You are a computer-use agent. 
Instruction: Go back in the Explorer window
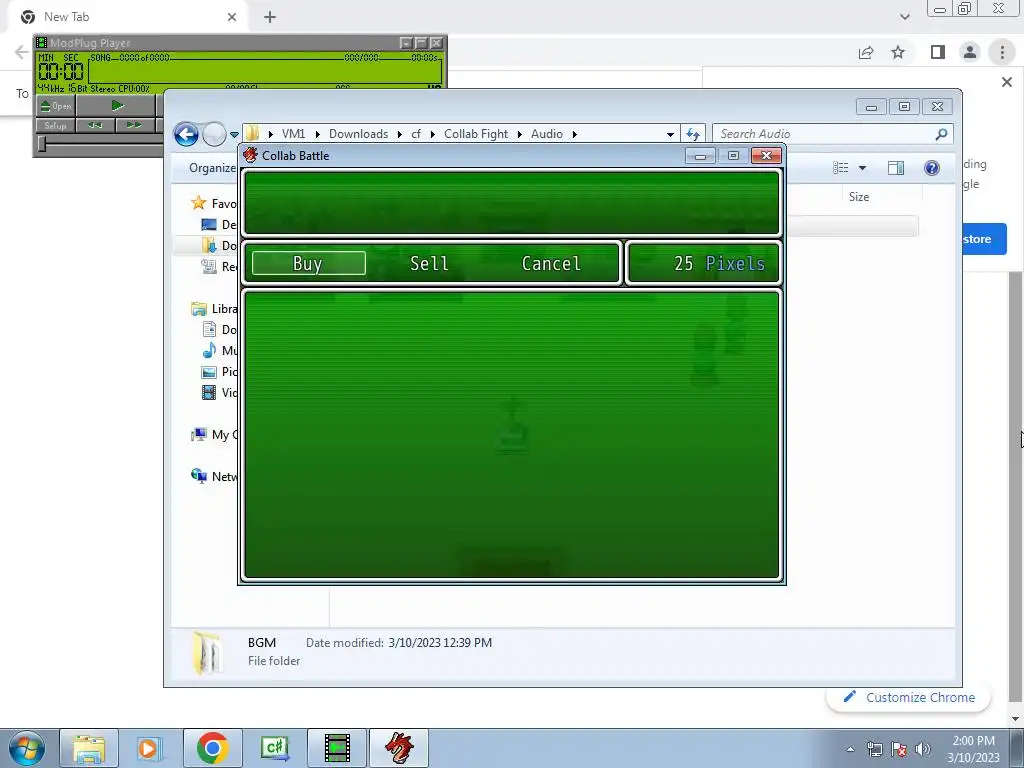click(186, 135)
